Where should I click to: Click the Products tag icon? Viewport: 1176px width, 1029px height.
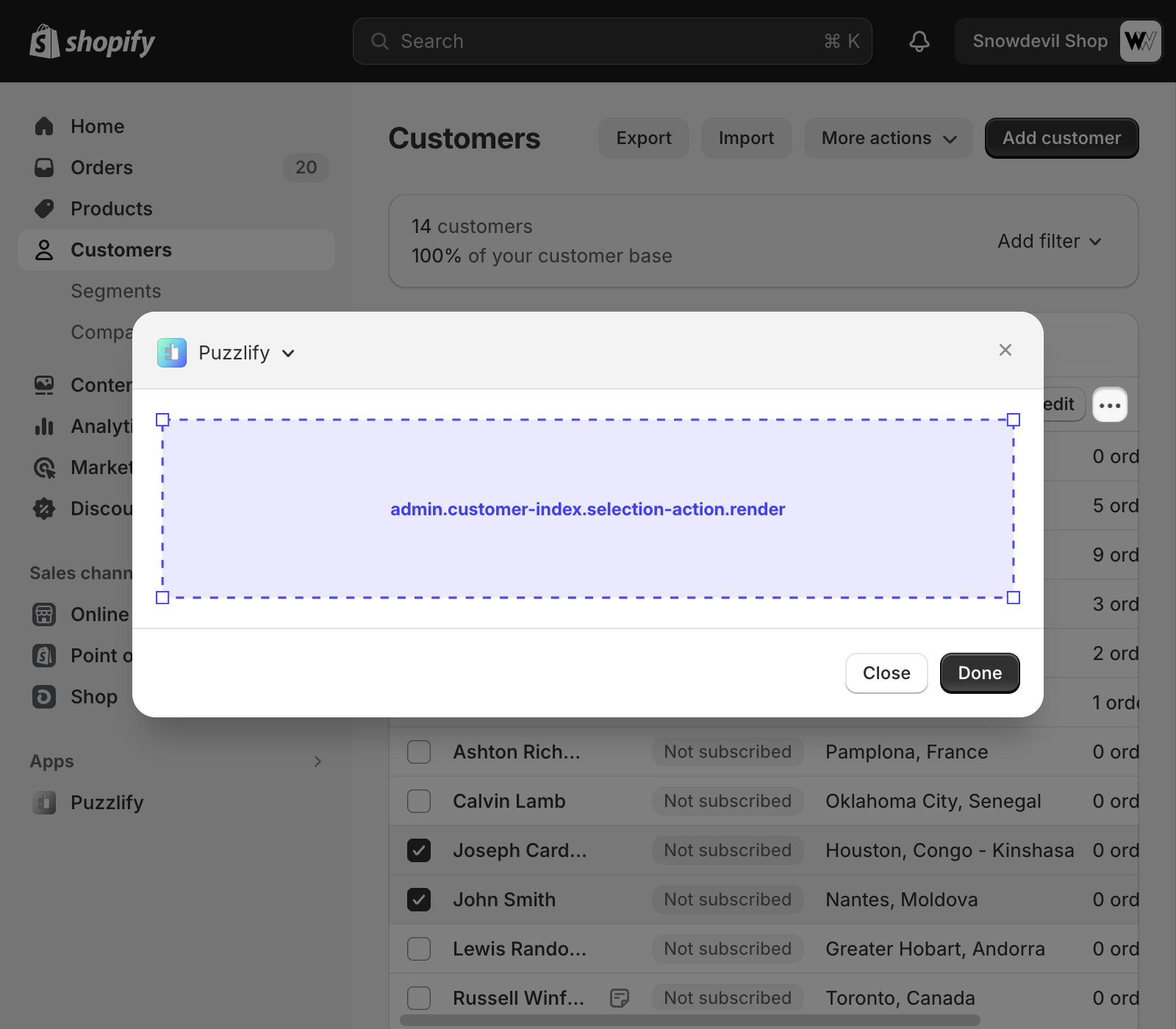[x=44, y=209]
